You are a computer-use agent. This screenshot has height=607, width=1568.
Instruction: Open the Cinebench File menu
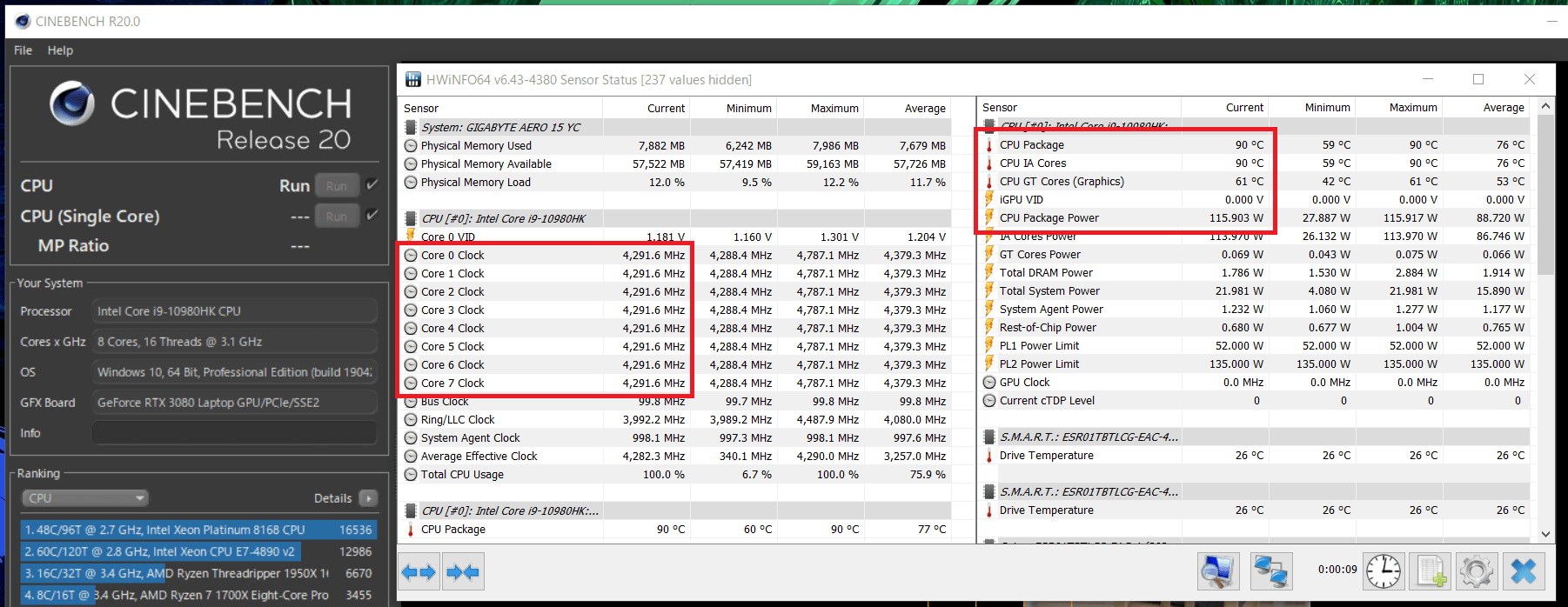click(x=23, y=50)
